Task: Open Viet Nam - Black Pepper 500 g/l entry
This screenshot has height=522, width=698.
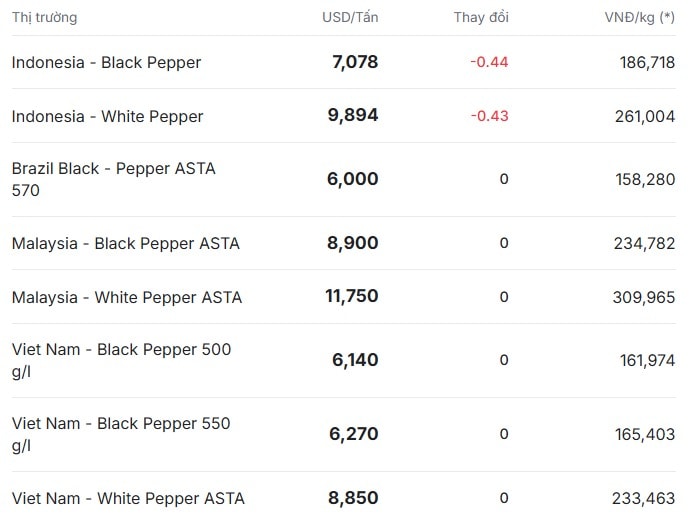Action: [122, 360]
